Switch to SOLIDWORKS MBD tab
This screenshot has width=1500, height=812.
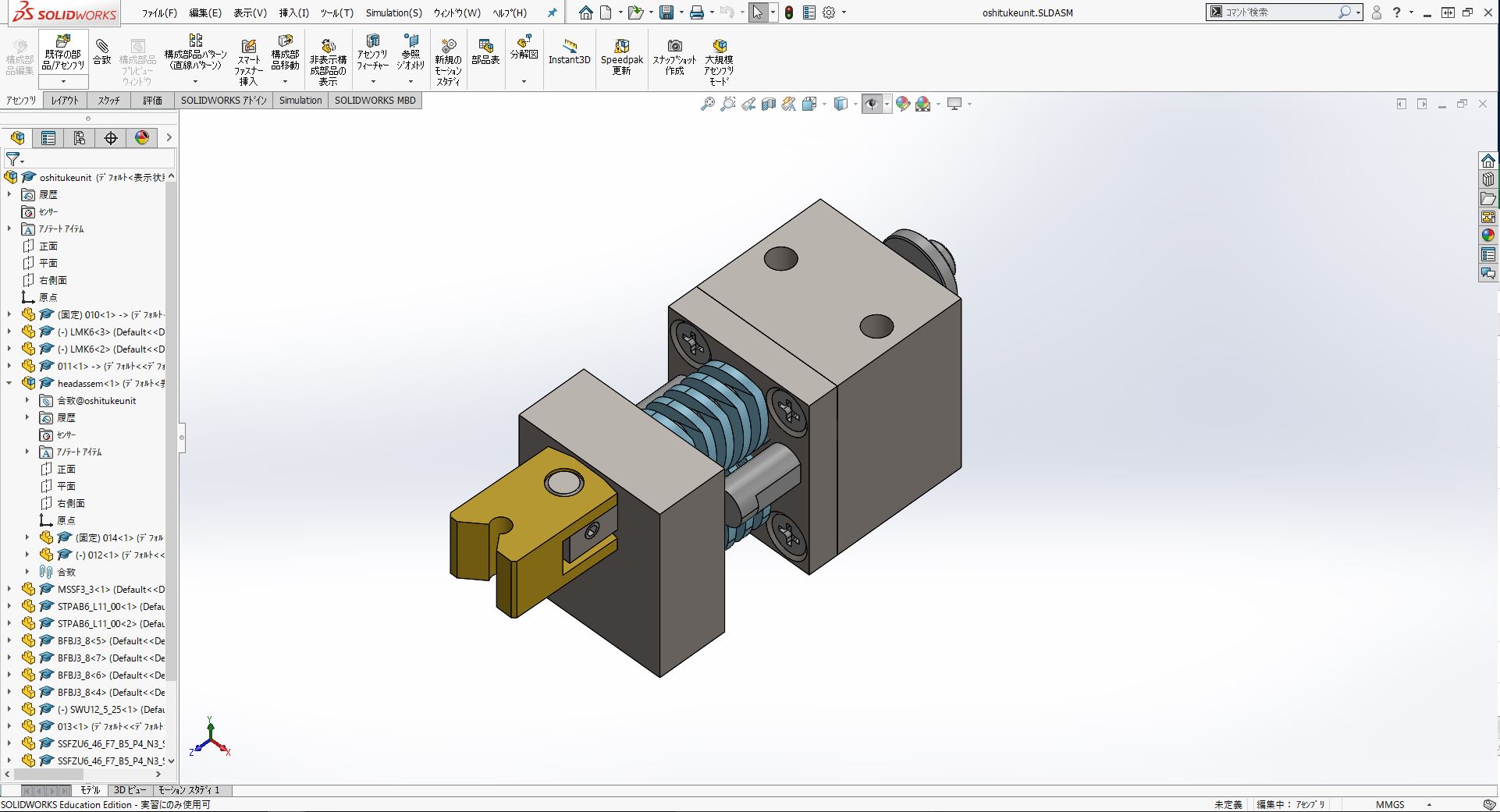(375, 101)
